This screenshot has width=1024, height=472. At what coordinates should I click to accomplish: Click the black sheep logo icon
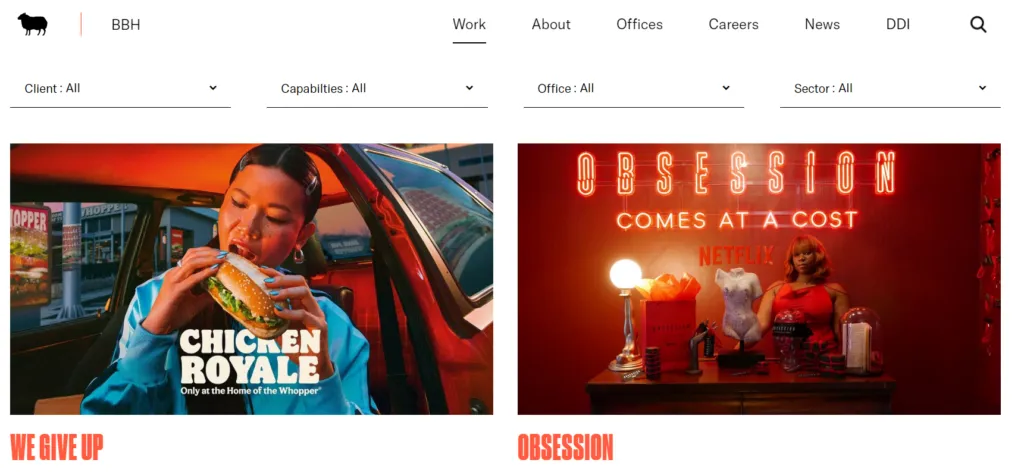click(33, 24)
